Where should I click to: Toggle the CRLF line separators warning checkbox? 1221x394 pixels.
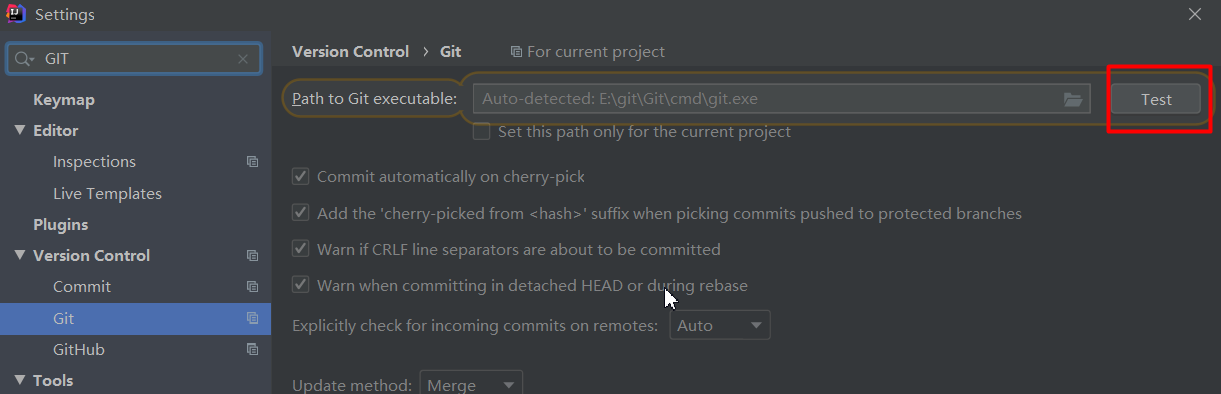pyautogui.click(x=300, y=249)
